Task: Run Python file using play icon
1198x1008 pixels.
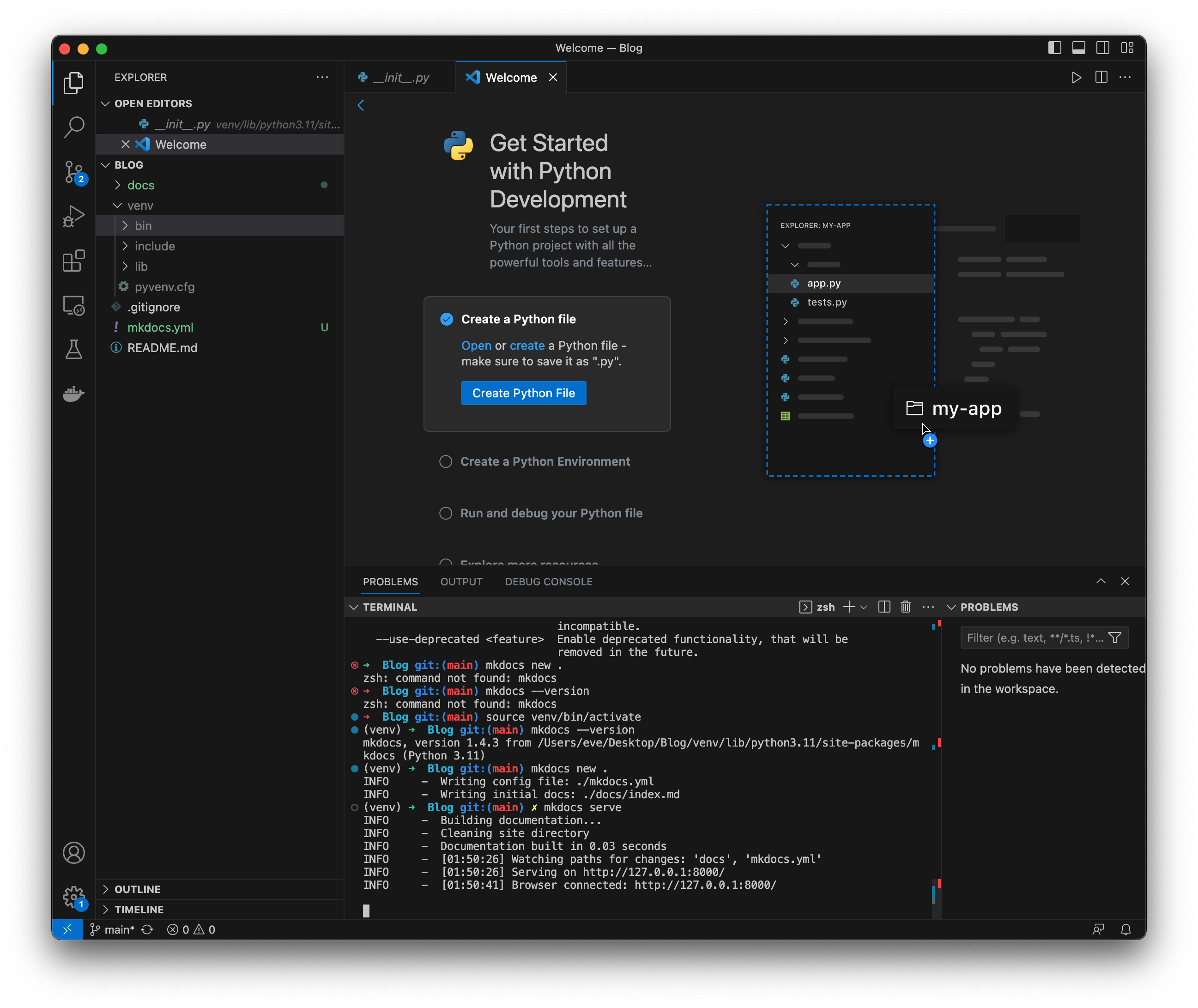Action: [1077, 77]
